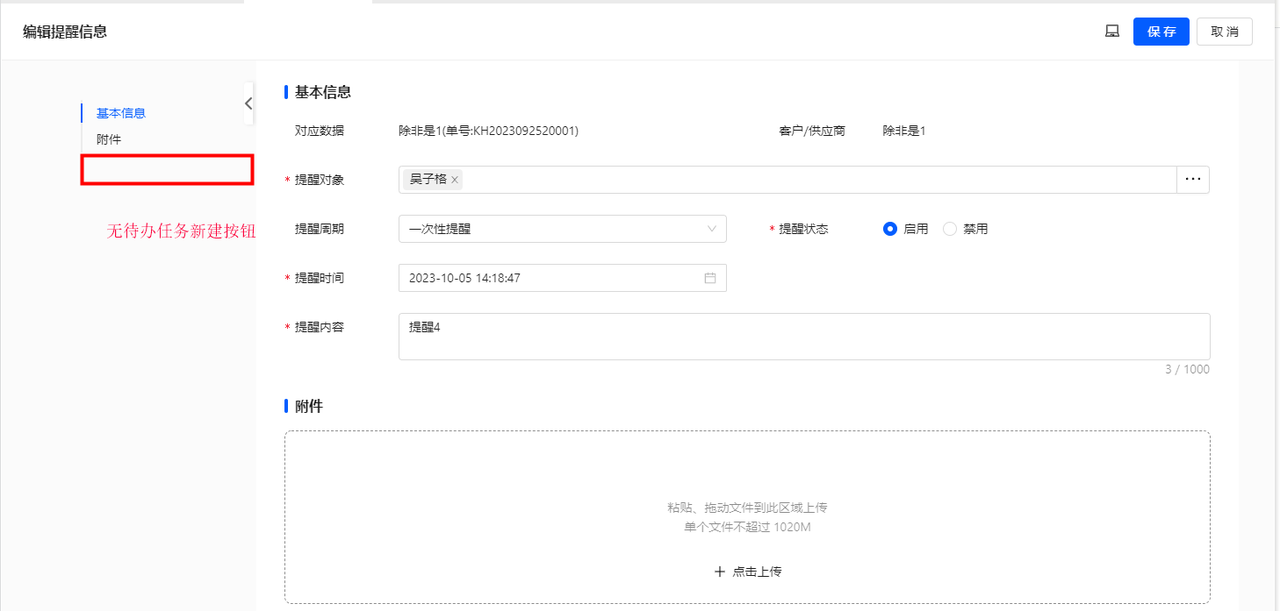Open the calendar icon in 提醒时间 field

(710, 278)
